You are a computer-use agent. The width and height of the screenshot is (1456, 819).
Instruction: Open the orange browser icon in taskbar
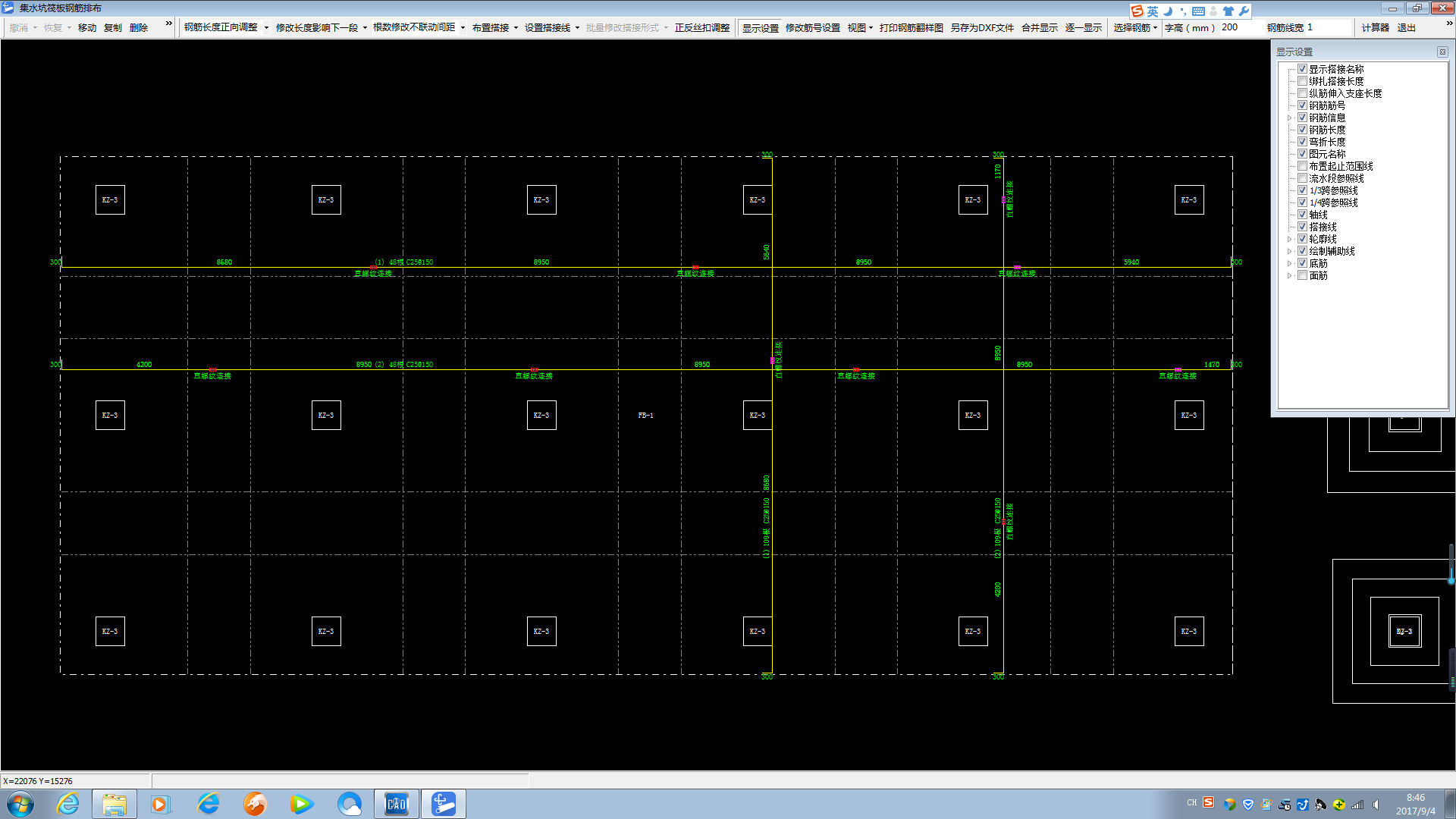tap(255, 804)
